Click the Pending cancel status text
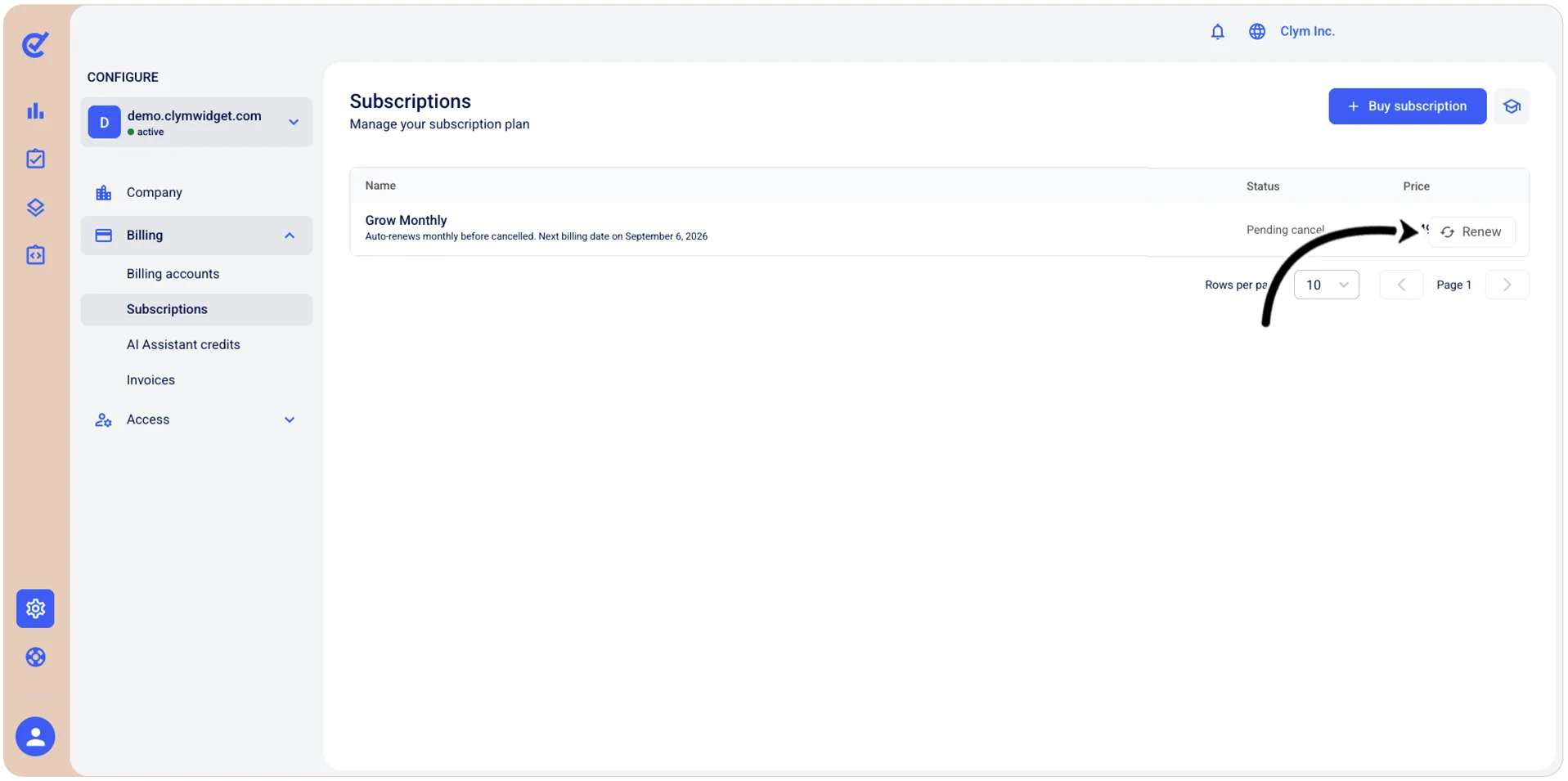The height and width of the screenshot is (781, 1568). click(1285, 230)
